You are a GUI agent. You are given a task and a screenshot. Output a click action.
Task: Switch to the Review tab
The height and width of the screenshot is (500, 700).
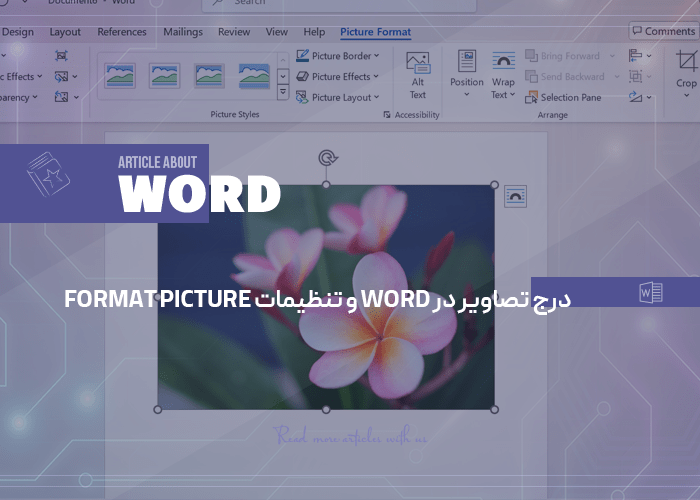click(234, 32)
